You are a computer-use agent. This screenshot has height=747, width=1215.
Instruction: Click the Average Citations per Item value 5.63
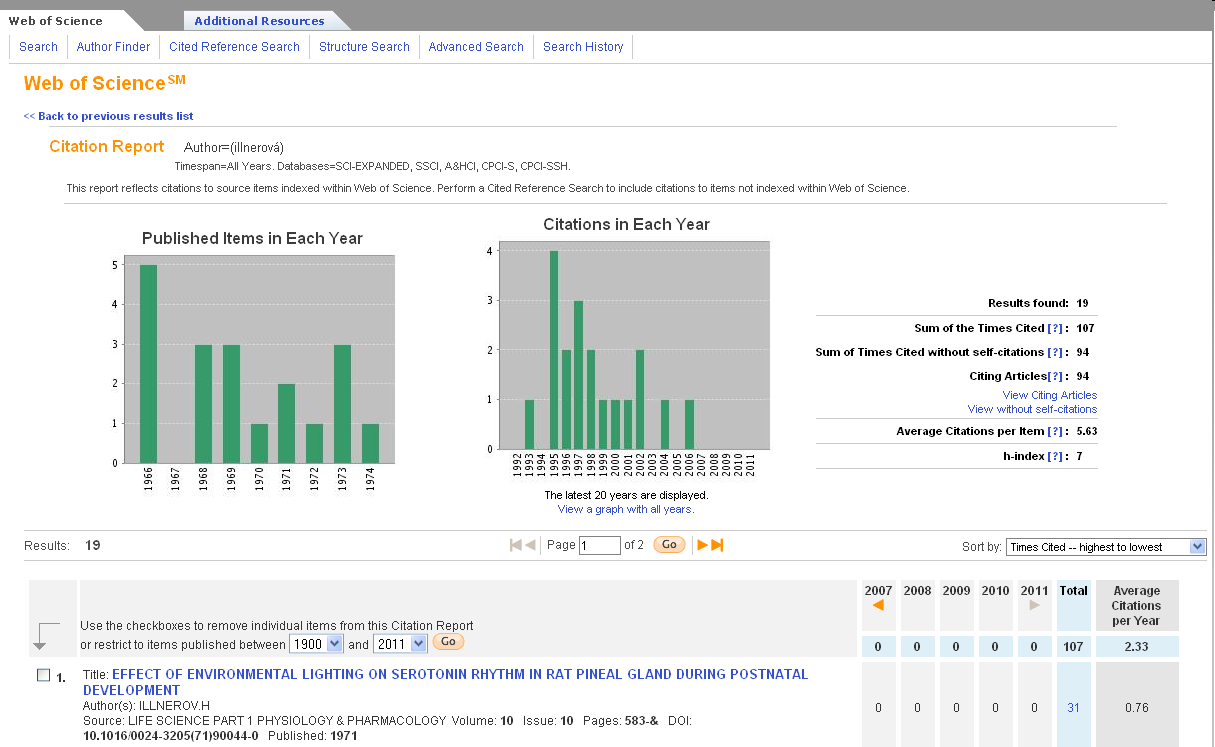pos(1087,431)
